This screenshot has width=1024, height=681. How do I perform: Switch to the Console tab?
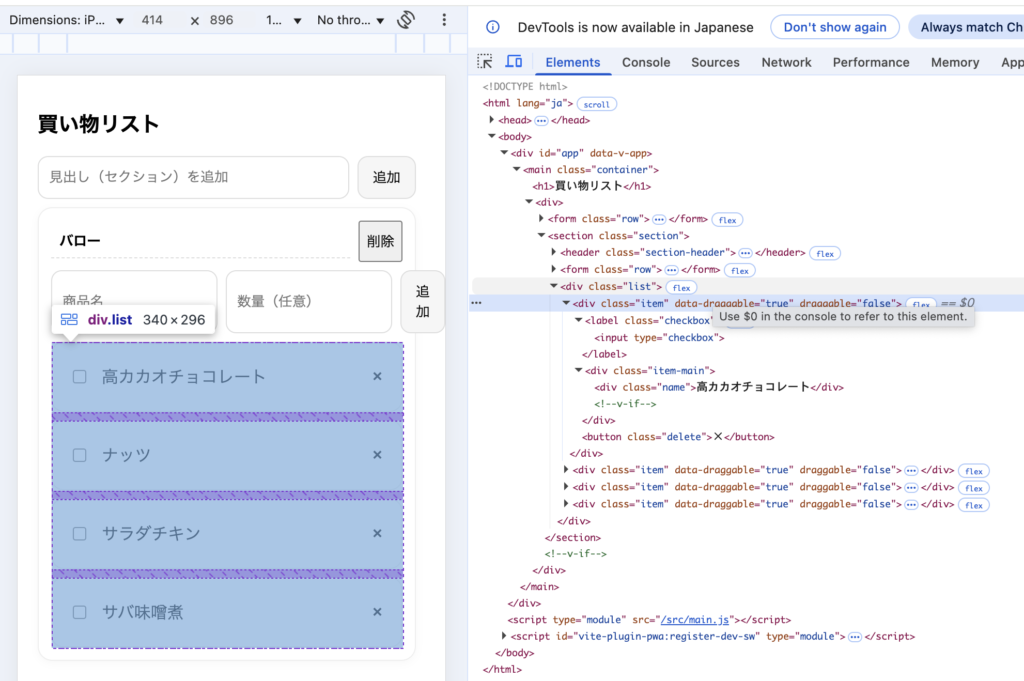(646, 62)
